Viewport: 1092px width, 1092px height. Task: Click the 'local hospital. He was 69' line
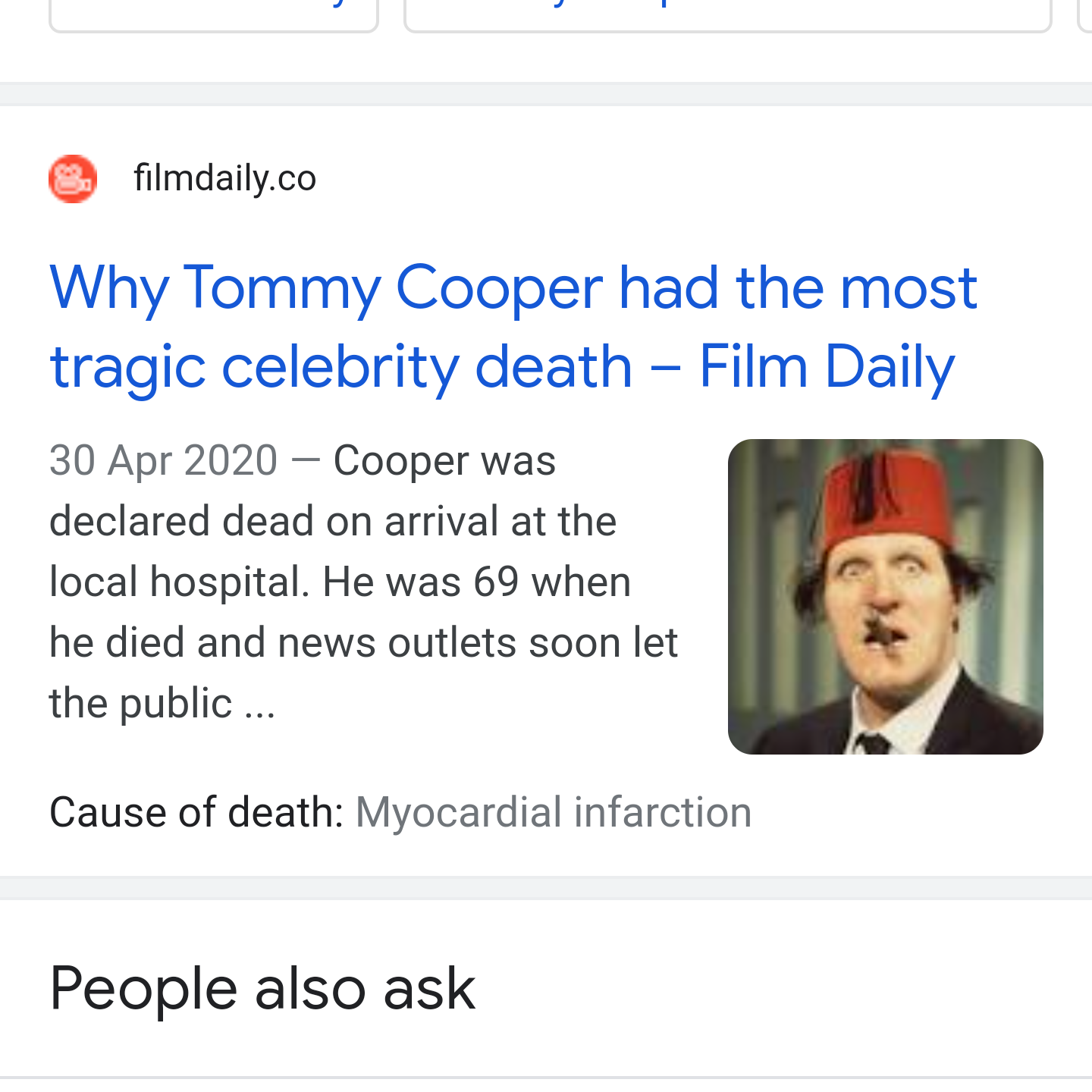click(x=340, y=582)
